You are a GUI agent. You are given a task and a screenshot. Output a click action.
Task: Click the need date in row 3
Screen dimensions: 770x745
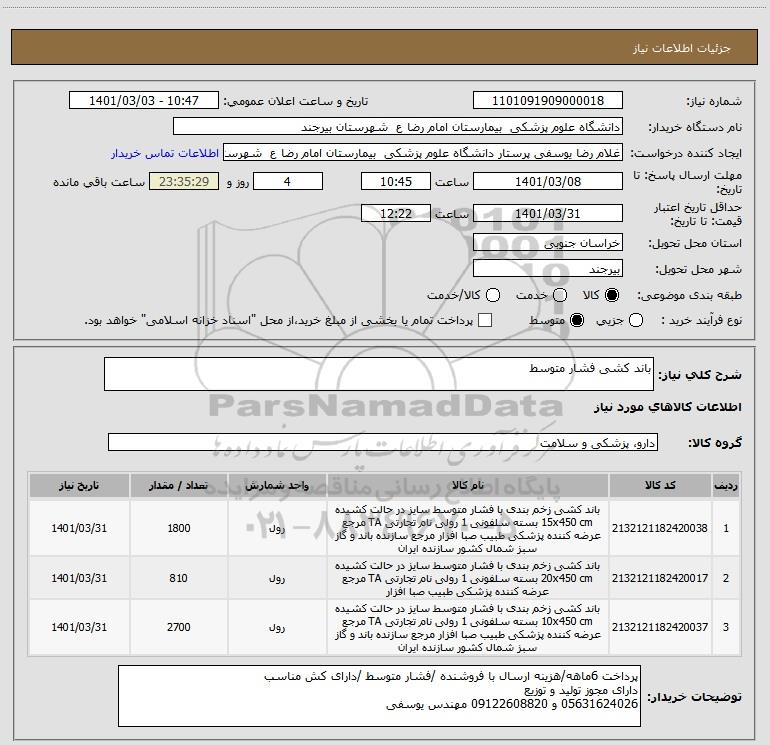point(79,627)
